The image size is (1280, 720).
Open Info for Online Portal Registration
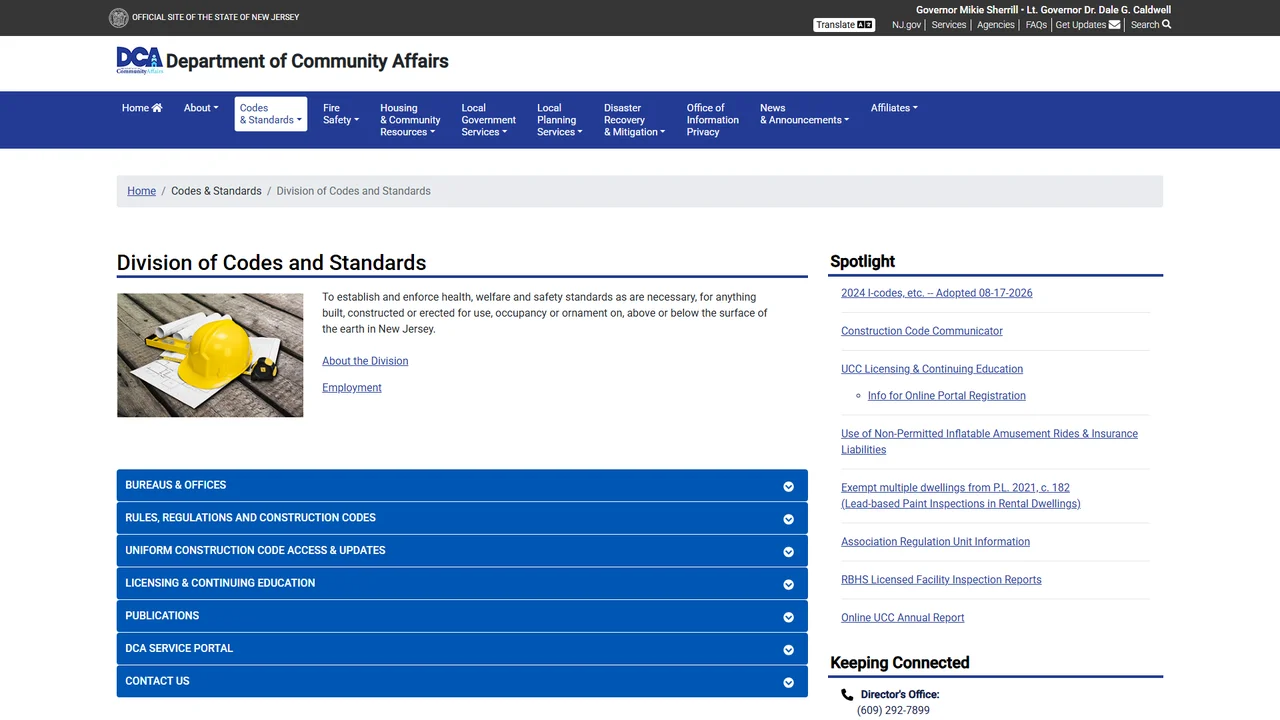click(x=947, y=396)
